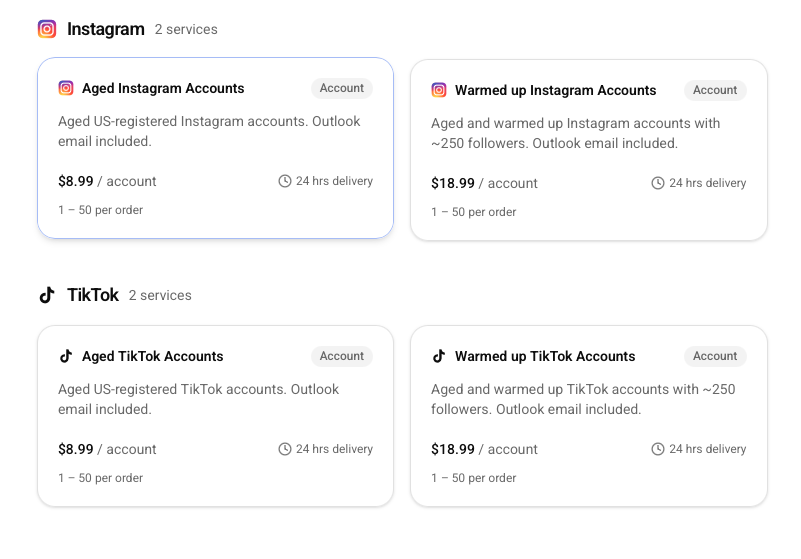Click Instagram icon on Aged Instagram Accounts card
This screenshot has height=559, width=801.
(x=66, y=88)
